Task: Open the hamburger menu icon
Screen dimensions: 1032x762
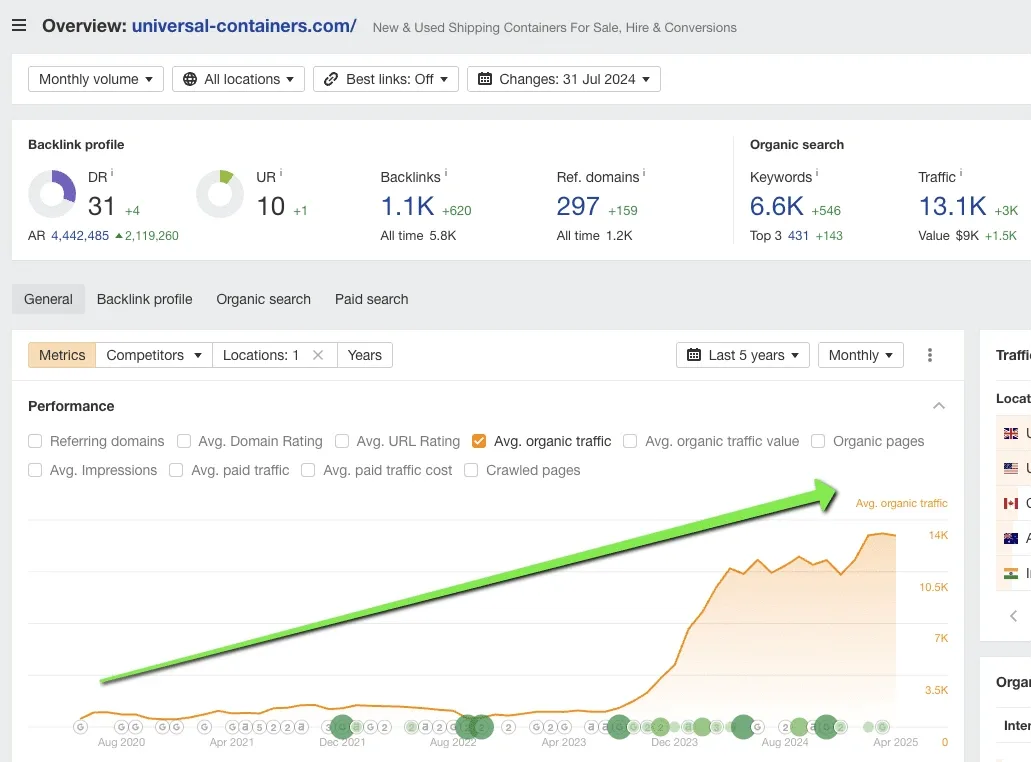Action: (x=19, y=26)
